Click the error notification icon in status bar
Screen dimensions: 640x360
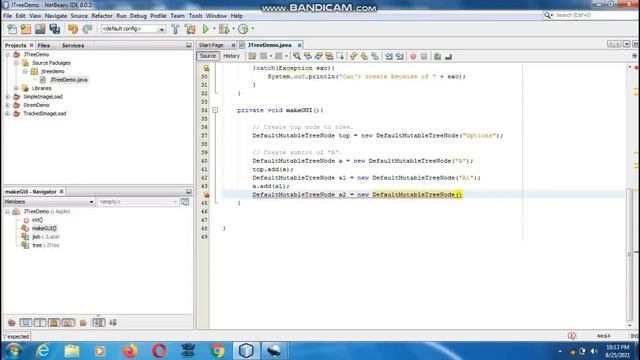[x=571, y=336]
